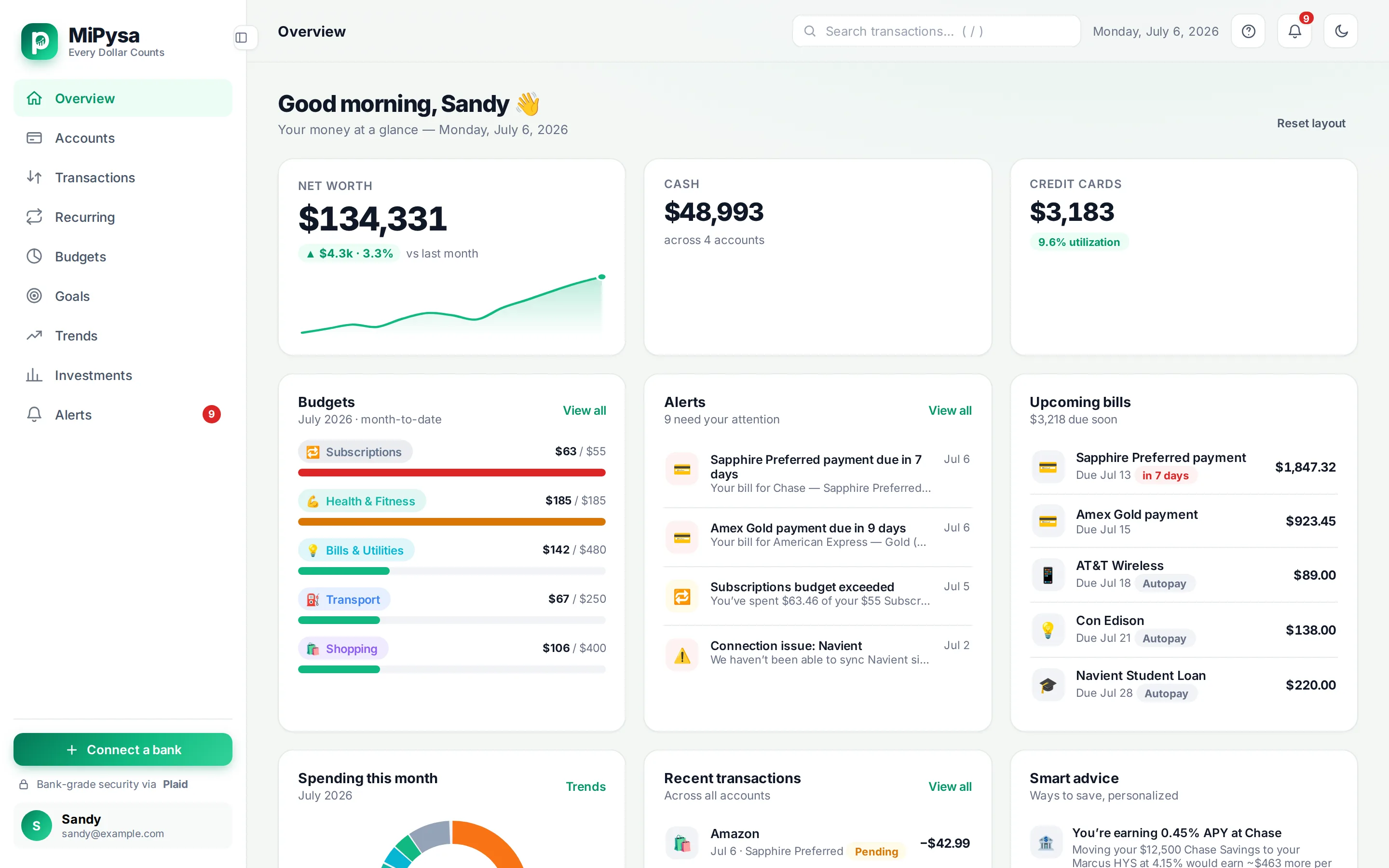
Task: Click the Investments bar chart icon in sidebar
Action: (34, 375)
